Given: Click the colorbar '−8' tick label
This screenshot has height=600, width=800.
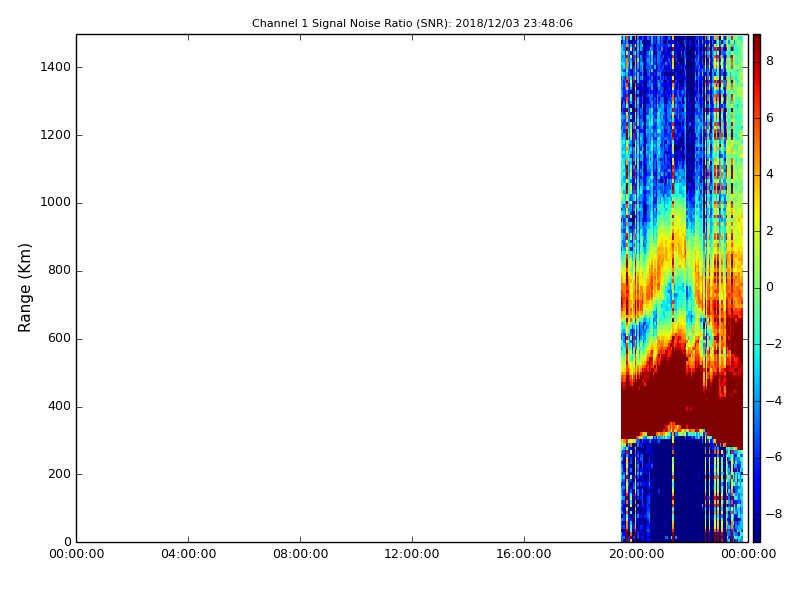Looking at the screenshot, I should click(x=773, y=514).
